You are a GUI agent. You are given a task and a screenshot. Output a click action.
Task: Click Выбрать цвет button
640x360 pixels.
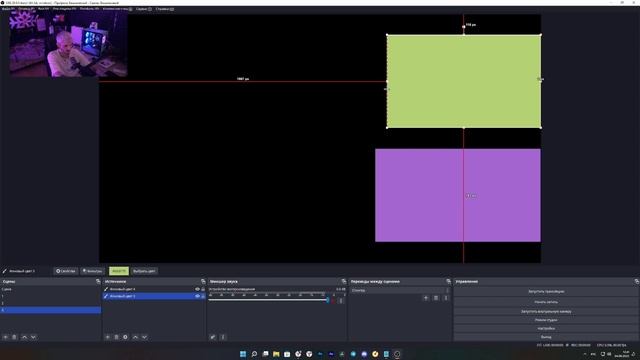tap(144, 271)
